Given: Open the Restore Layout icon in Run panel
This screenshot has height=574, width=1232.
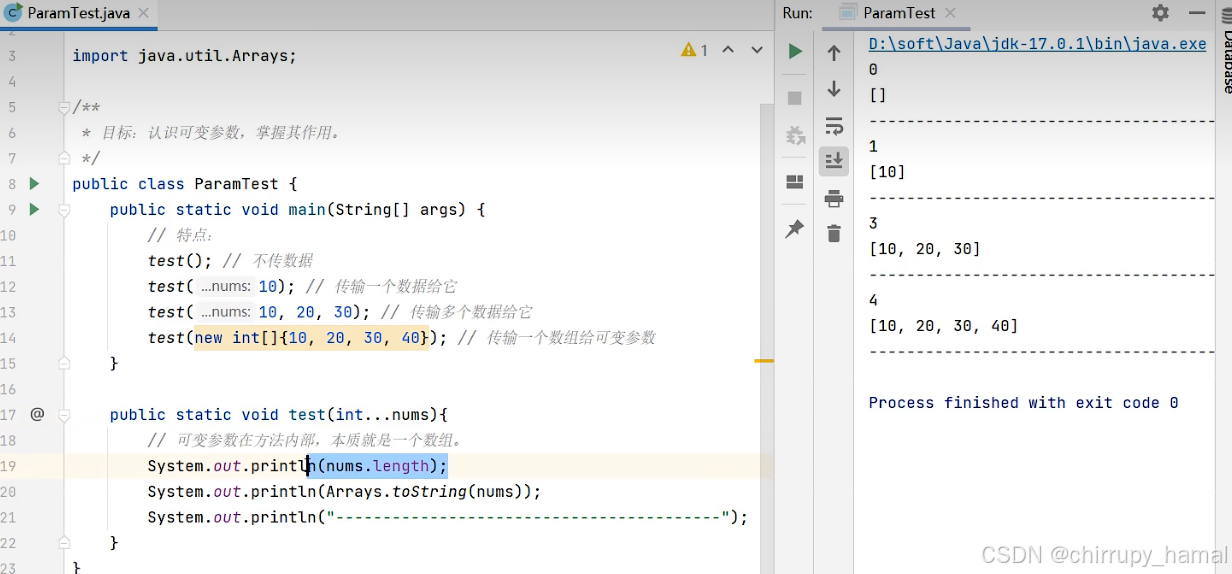Looking at the screenshot, I should point(795,182).
